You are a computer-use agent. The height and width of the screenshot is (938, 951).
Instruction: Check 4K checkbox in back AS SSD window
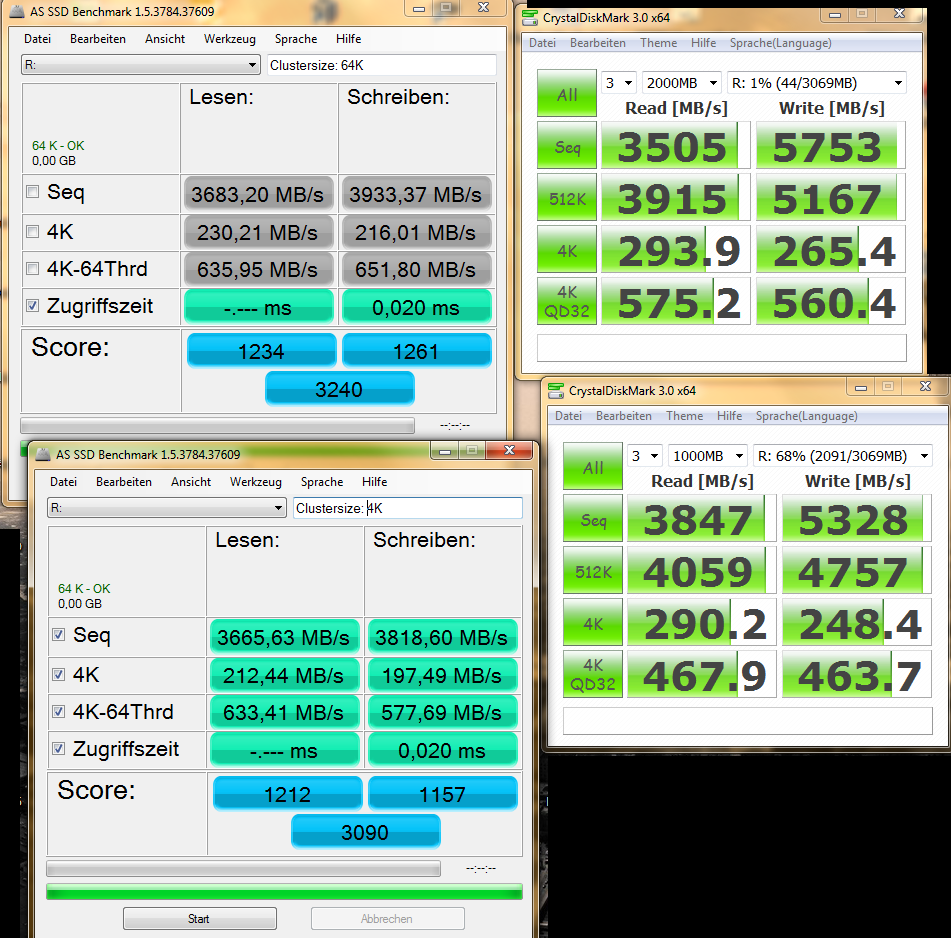(33, 231)
